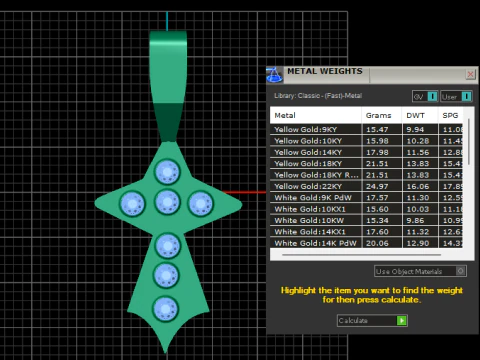Click the left arm gemstone
Viewport: 480px width, 360px height.
[132, 204]
